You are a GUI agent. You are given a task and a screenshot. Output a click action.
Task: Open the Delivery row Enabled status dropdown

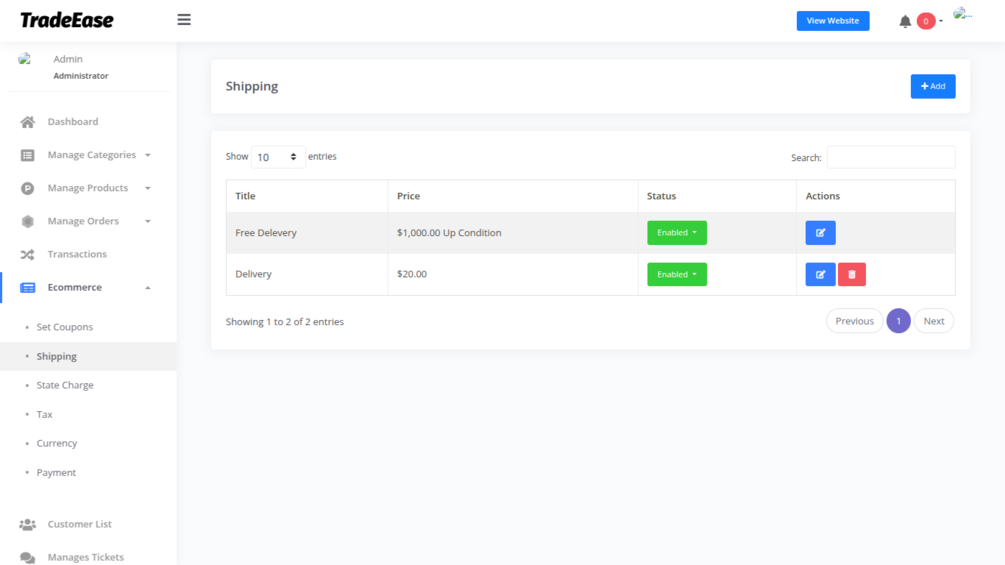point(677,274)
